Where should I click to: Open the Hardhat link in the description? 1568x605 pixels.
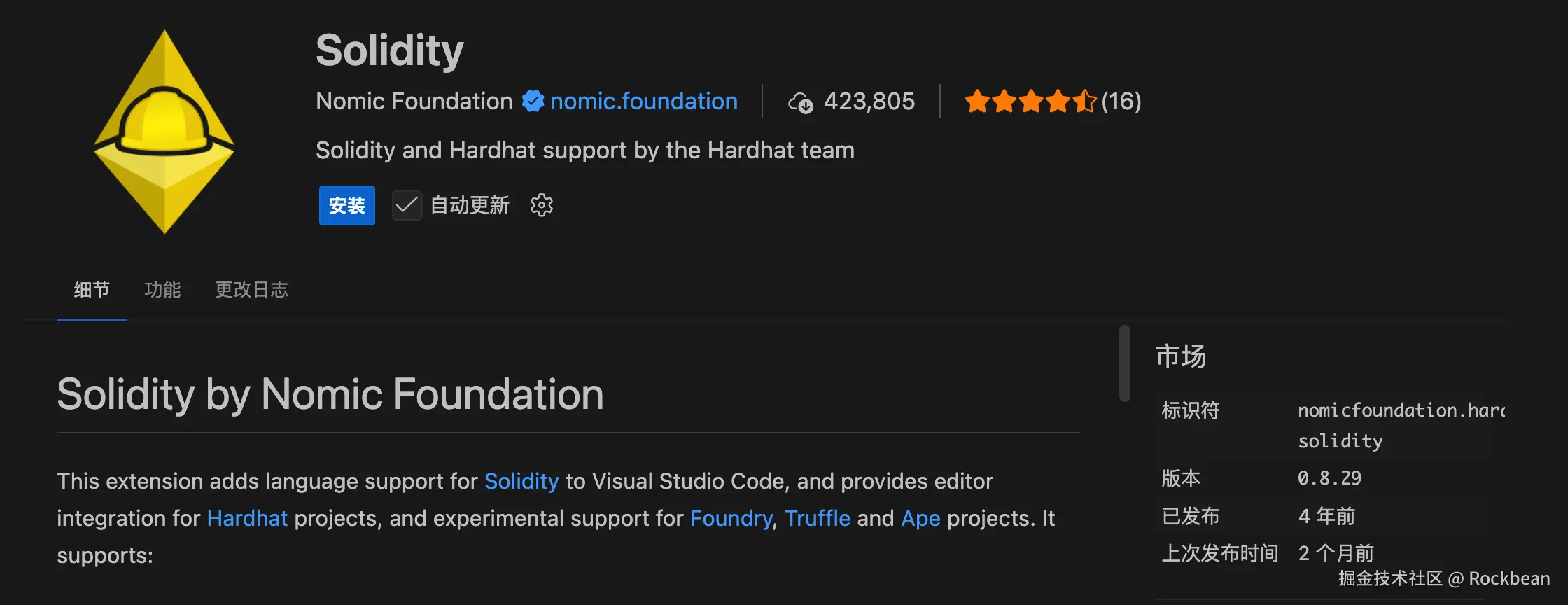(x=247, y=518)
